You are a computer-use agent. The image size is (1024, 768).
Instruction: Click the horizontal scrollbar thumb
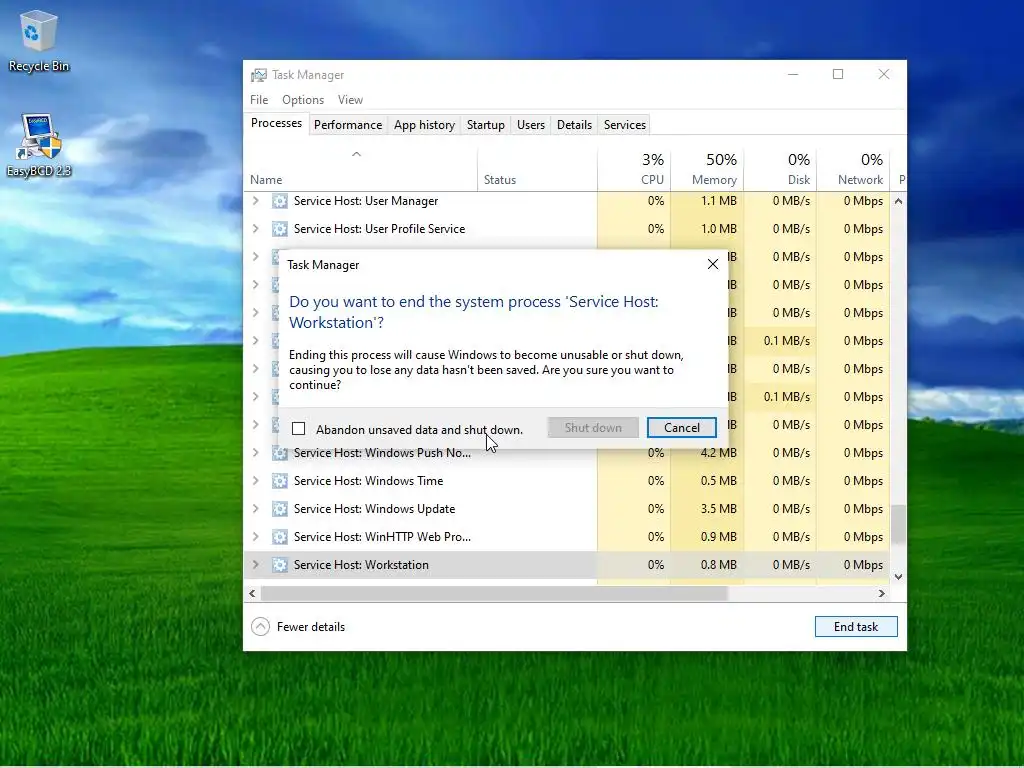click(x=494, y=594)
